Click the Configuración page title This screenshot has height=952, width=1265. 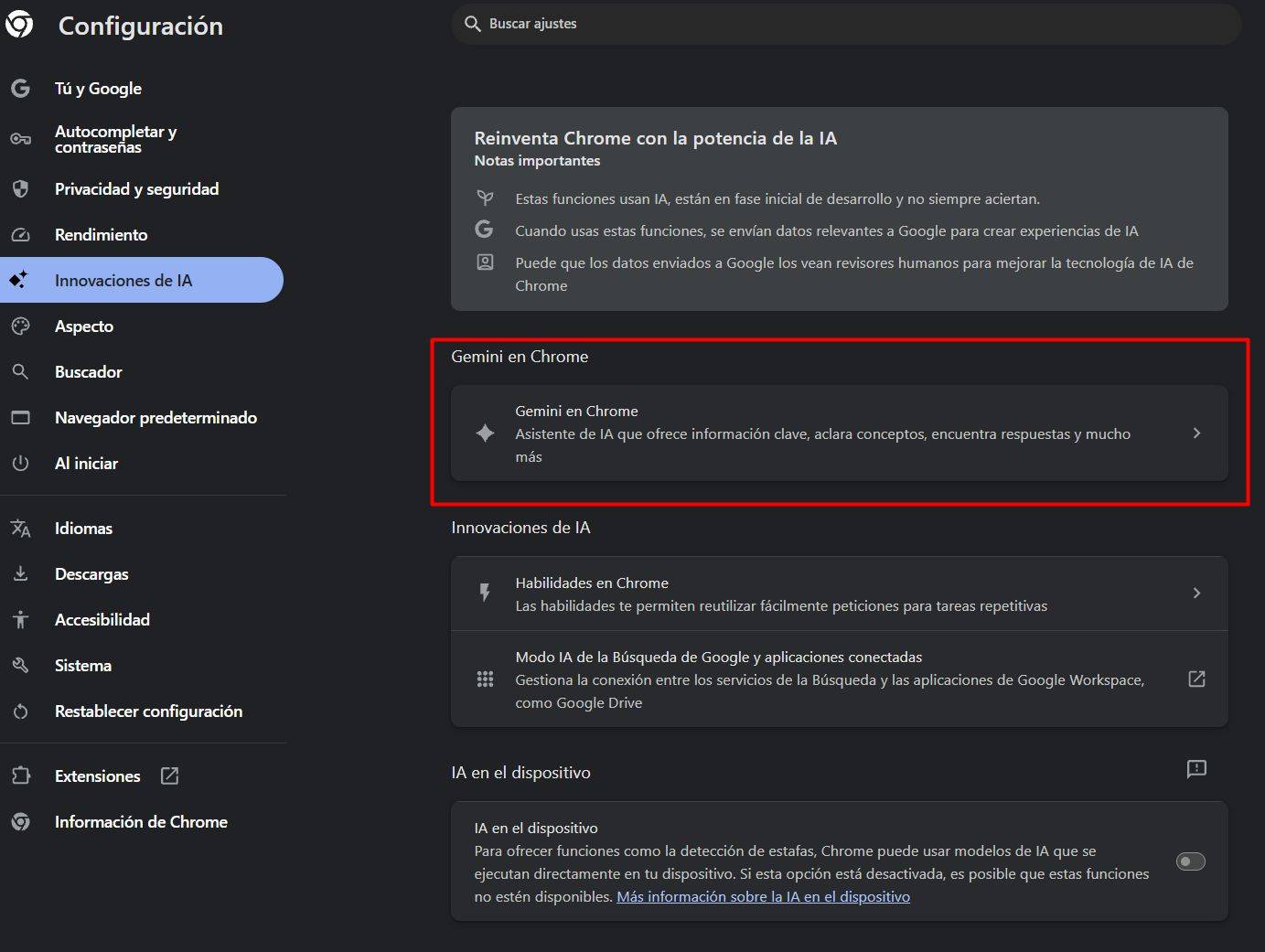[141, 27]
